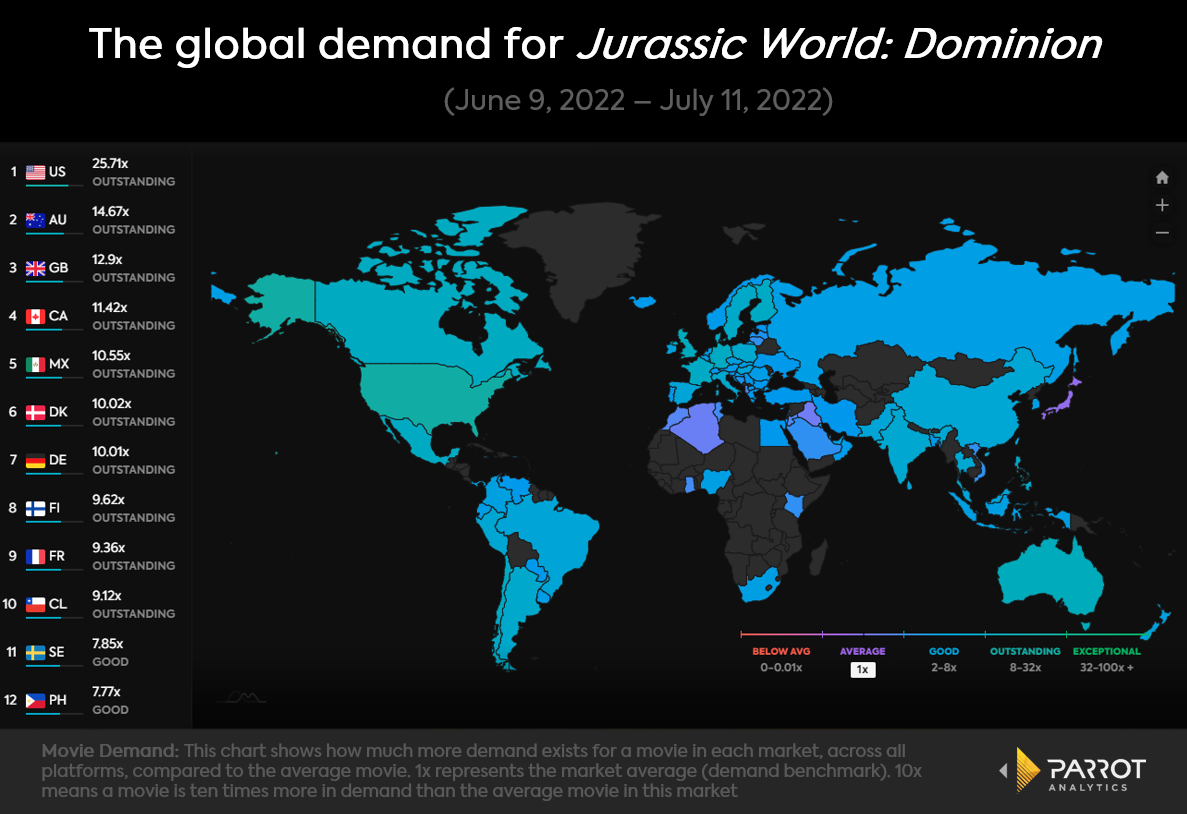Select the 10.55x demand value
1187x814 pixels.
tap(111, 355)
